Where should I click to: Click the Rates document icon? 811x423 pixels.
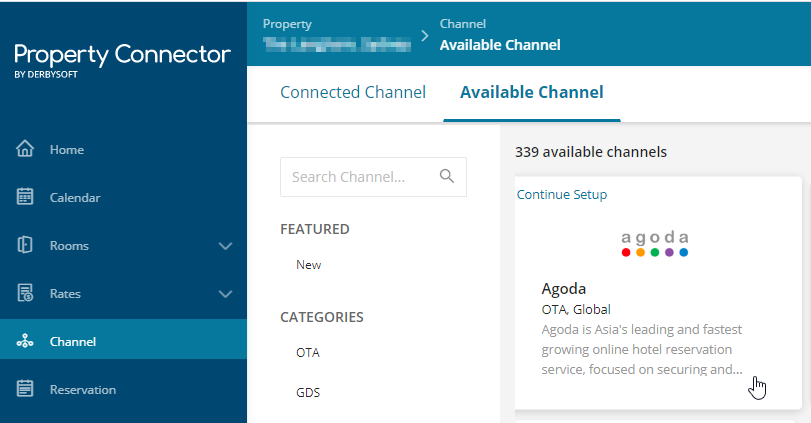click(25, 293)
